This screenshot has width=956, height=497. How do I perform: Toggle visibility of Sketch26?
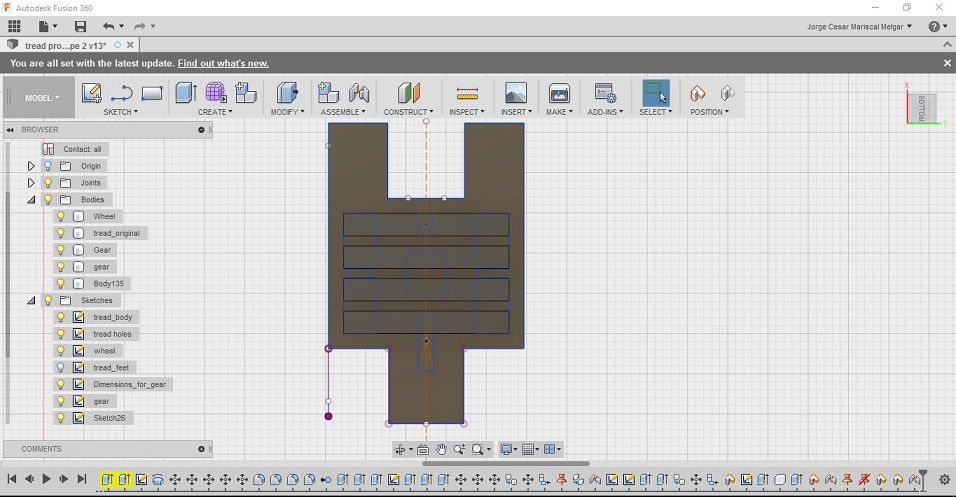(60, 418)
